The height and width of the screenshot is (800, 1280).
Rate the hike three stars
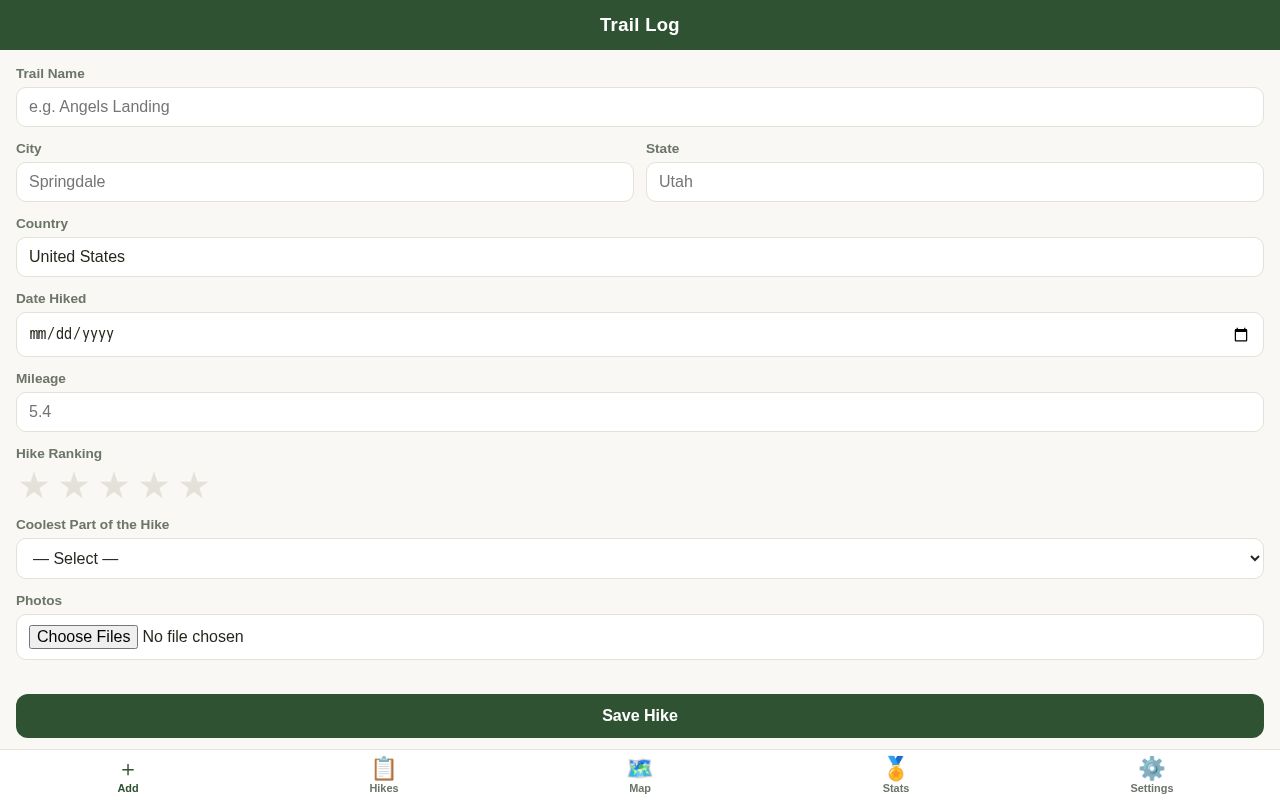114,486
